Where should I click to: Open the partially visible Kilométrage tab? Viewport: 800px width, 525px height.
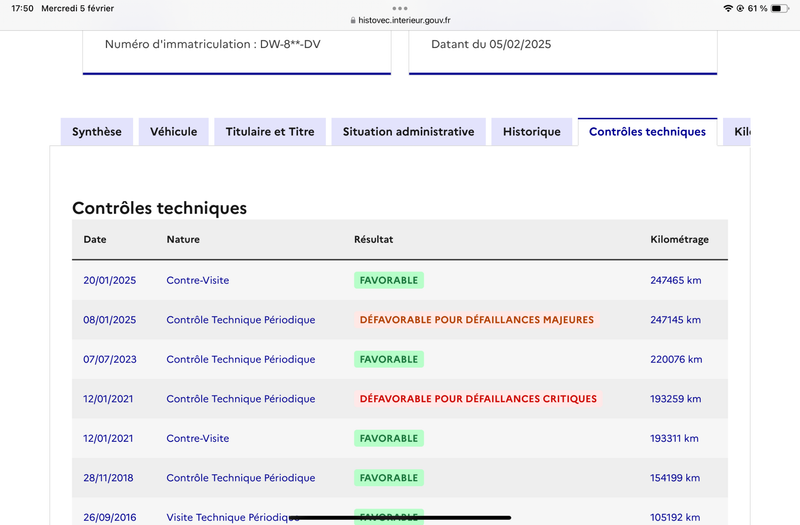pyautogui.click(x=737, y=132)
